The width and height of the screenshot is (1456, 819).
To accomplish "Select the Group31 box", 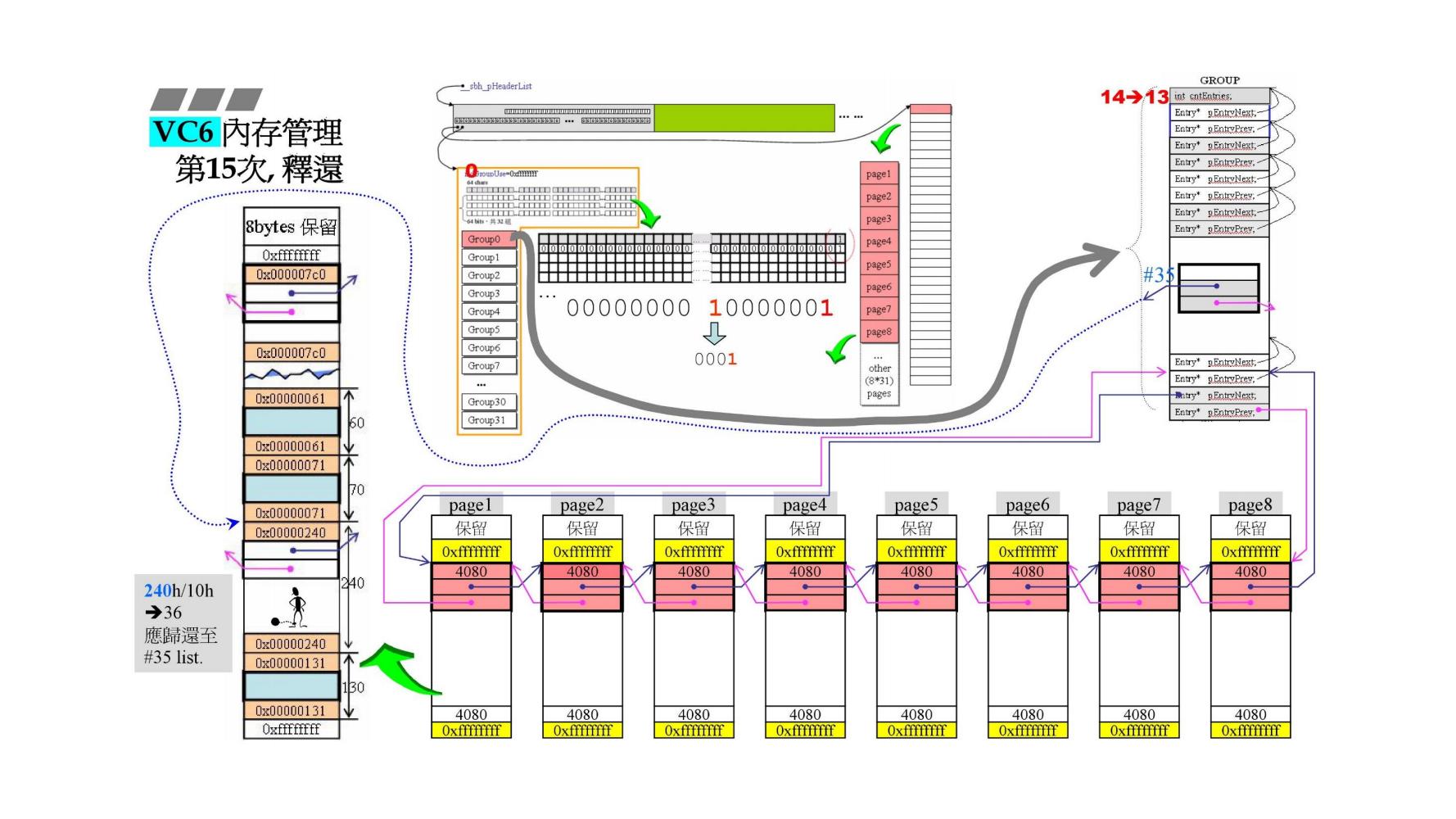I will pos(488,419).
